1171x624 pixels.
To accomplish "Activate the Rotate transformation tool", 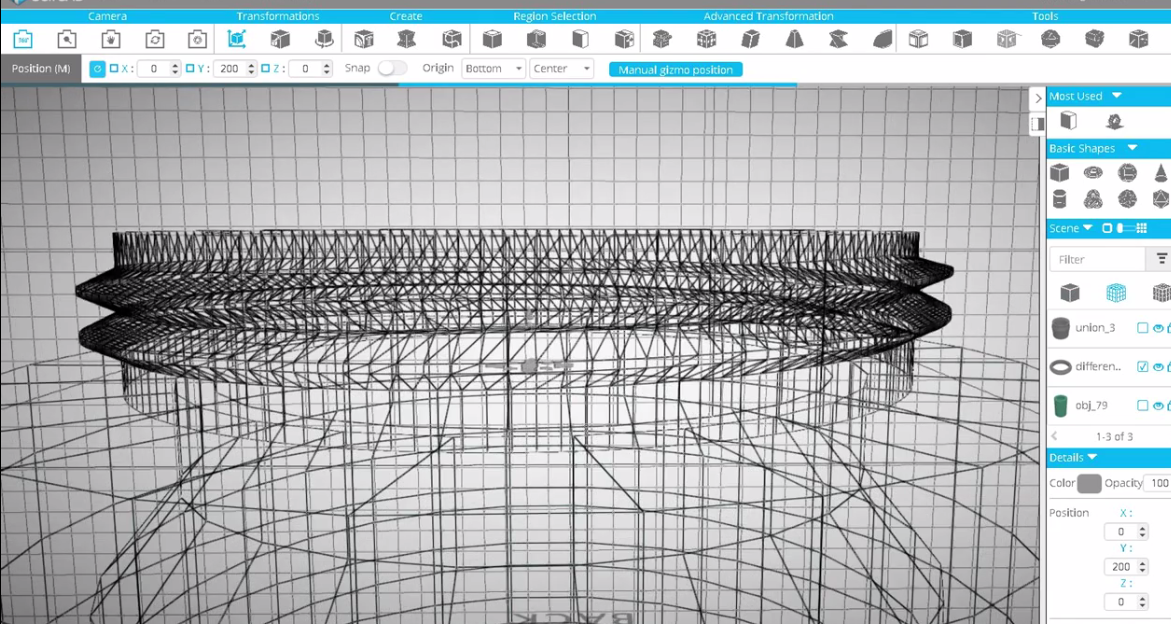I will pyautogui.click(x=324, y=39).
